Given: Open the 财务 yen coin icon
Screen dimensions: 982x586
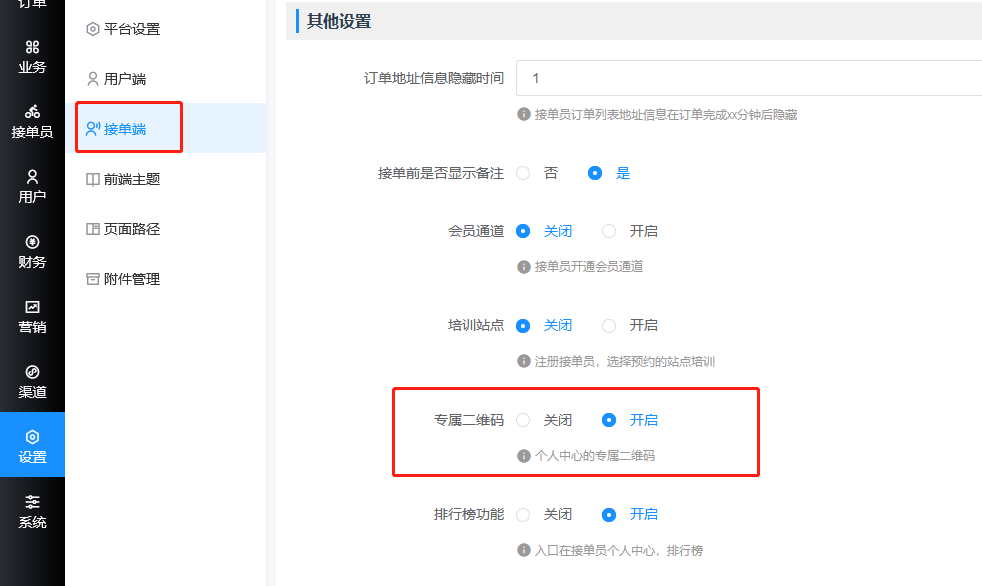Looking at the screenshot, I should tap(33, 242).
